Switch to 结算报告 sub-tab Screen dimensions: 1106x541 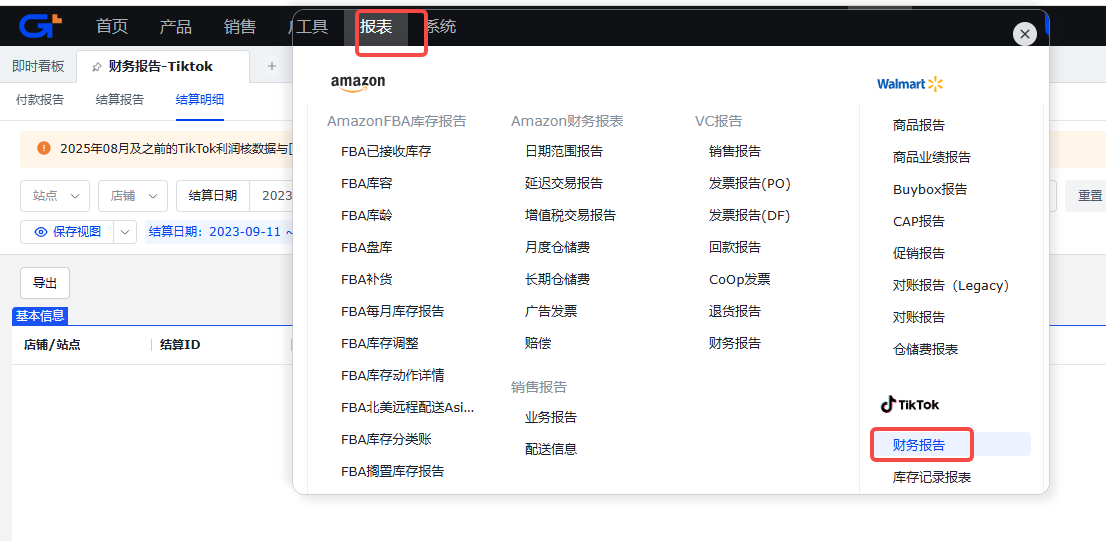(x=120, y=99)
